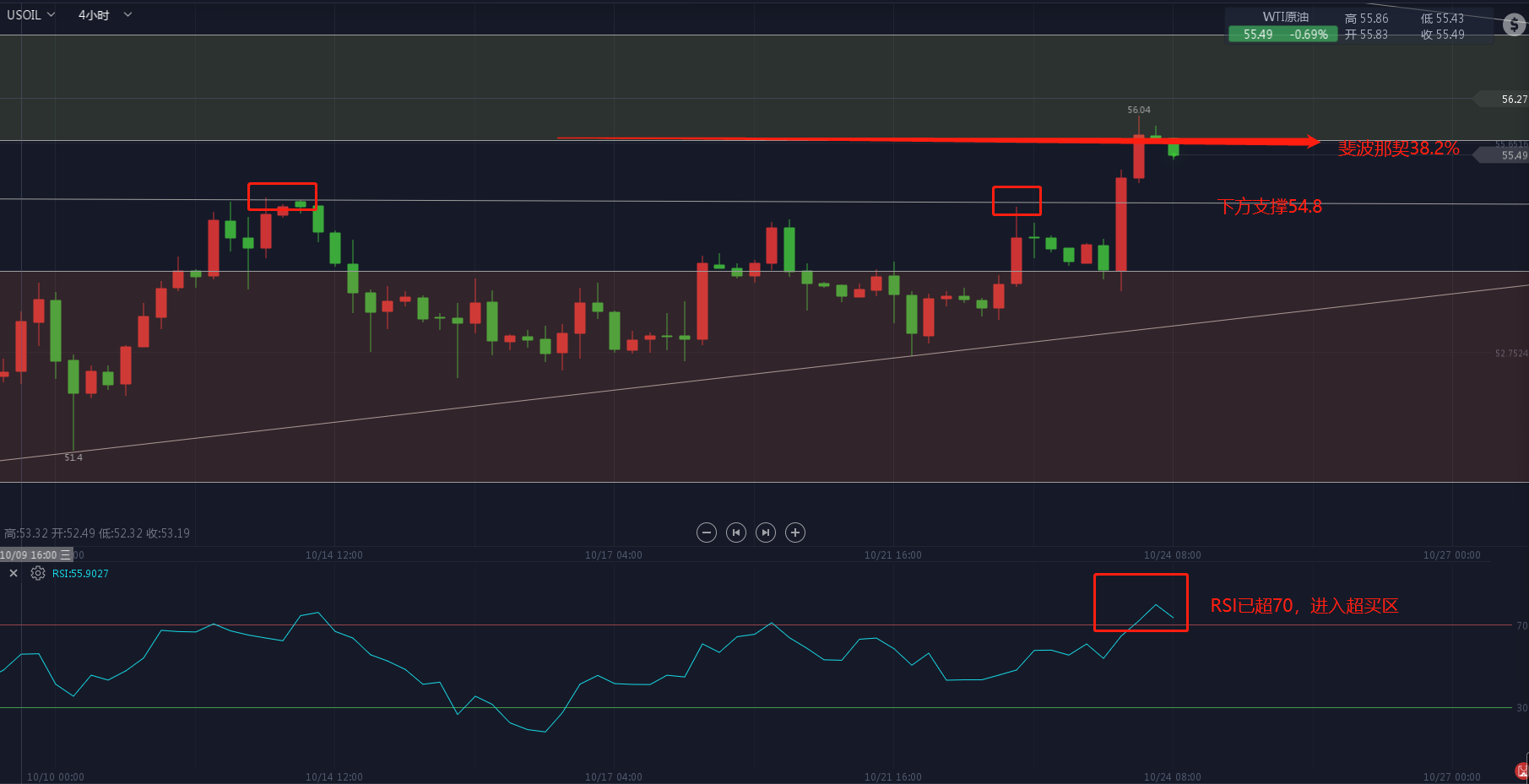
Task: Click the 收 55.49 close value in quote box
Action: [1442, 35]
